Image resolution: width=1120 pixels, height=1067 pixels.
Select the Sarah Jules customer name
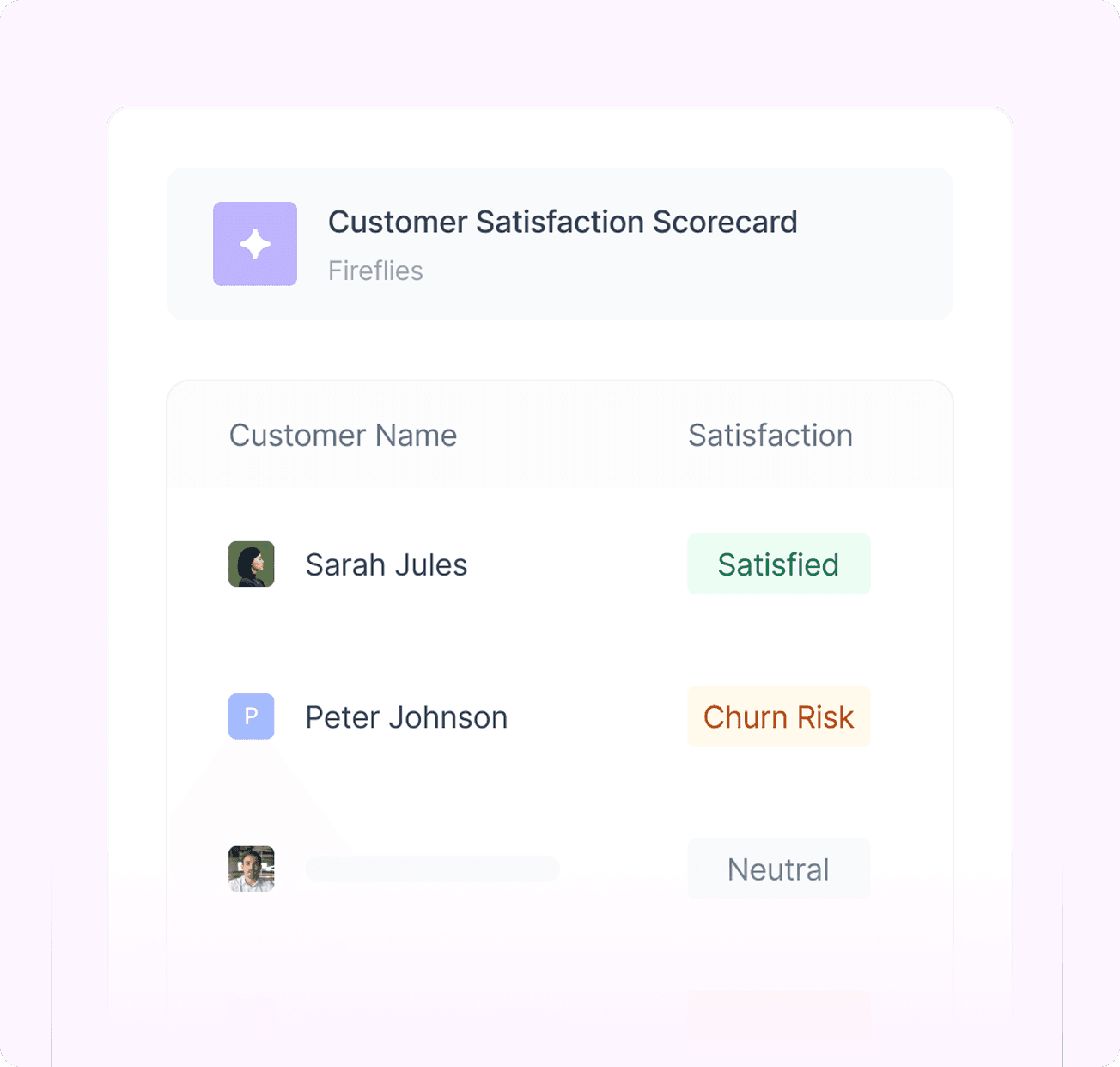click(387, 564)
